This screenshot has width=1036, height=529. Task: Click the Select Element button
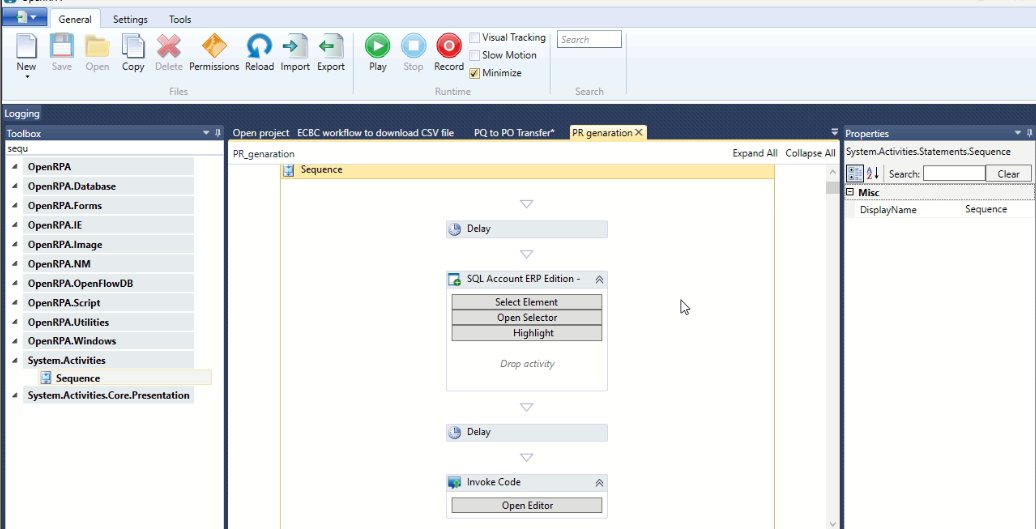coord(527,302)
